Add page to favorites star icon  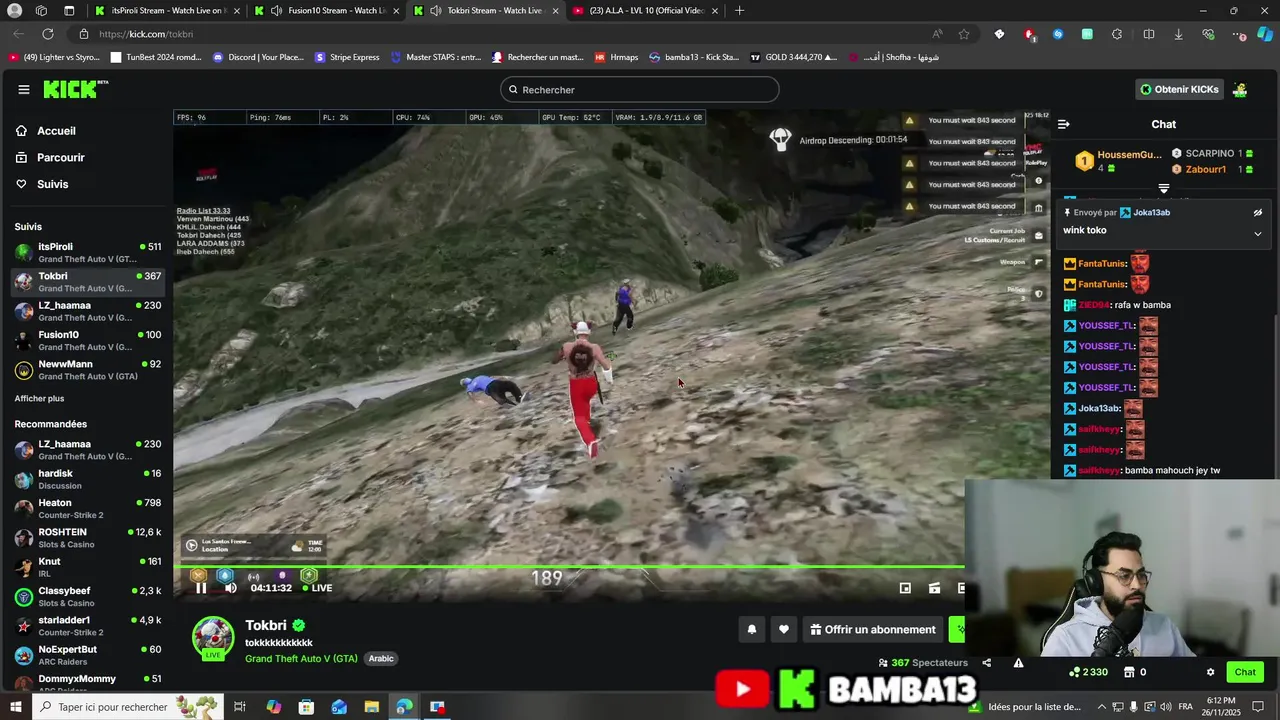point(964,34)
